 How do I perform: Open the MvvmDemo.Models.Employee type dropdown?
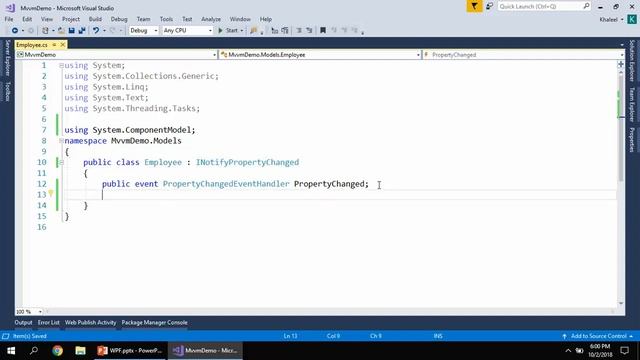(320, 55)
